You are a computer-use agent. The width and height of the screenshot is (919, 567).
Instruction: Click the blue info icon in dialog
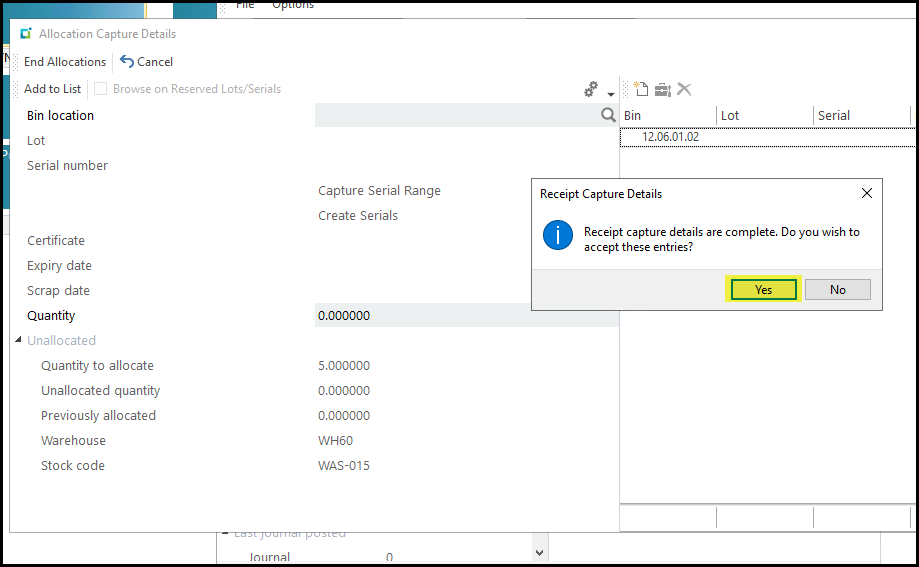pyautogui.click(x=556, y=236)
